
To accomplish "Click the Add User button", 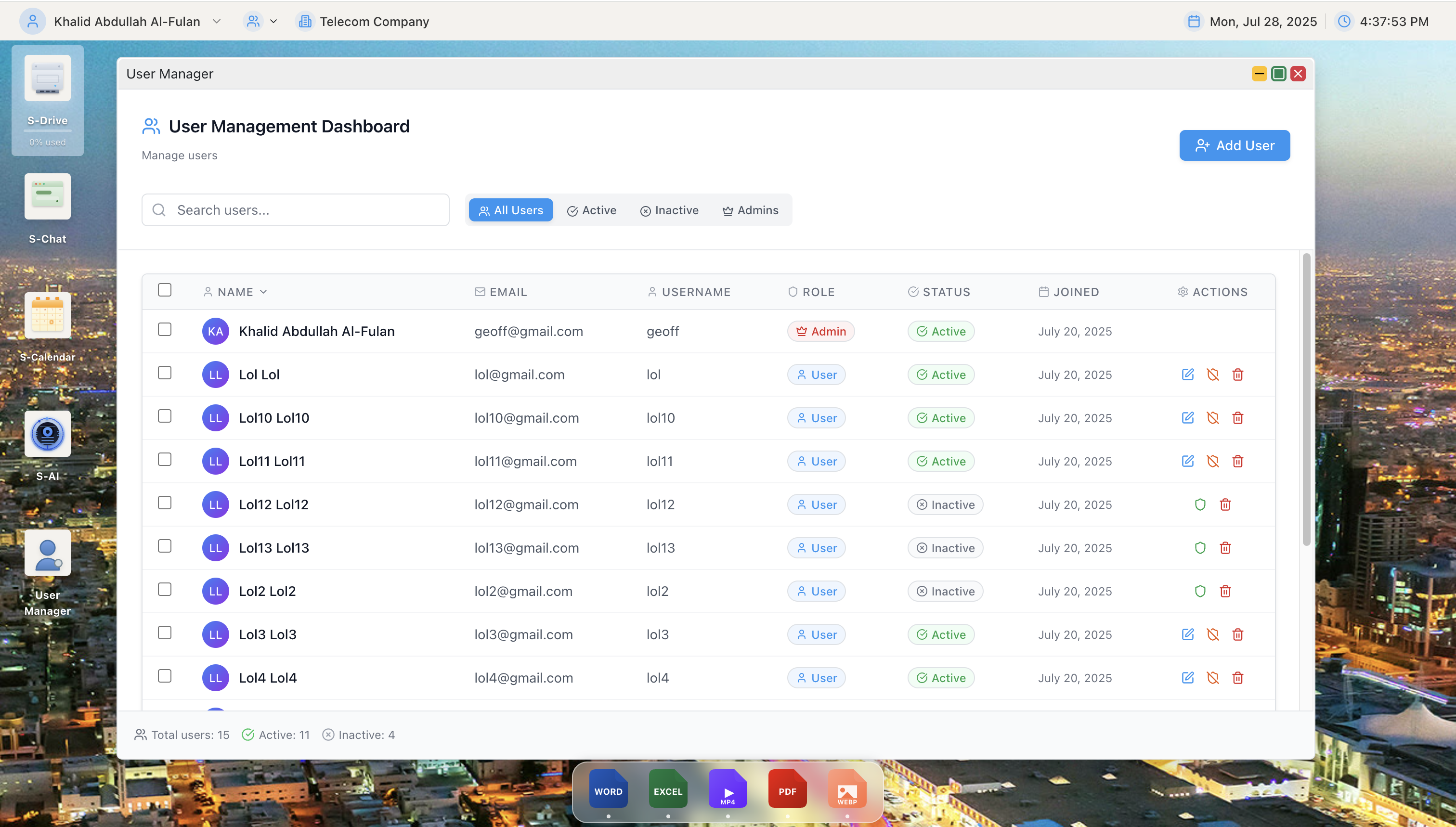I will click(x=1234, y=145).
